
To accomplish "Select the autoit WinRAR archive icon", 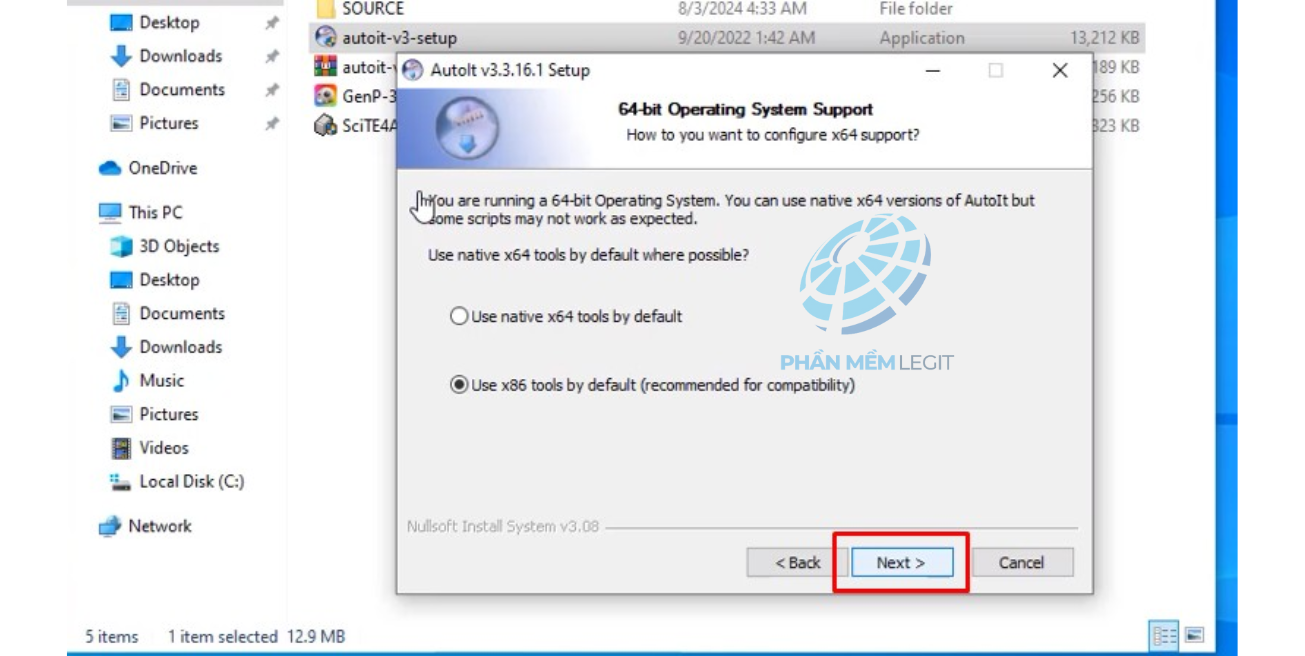I will [325, 67].
